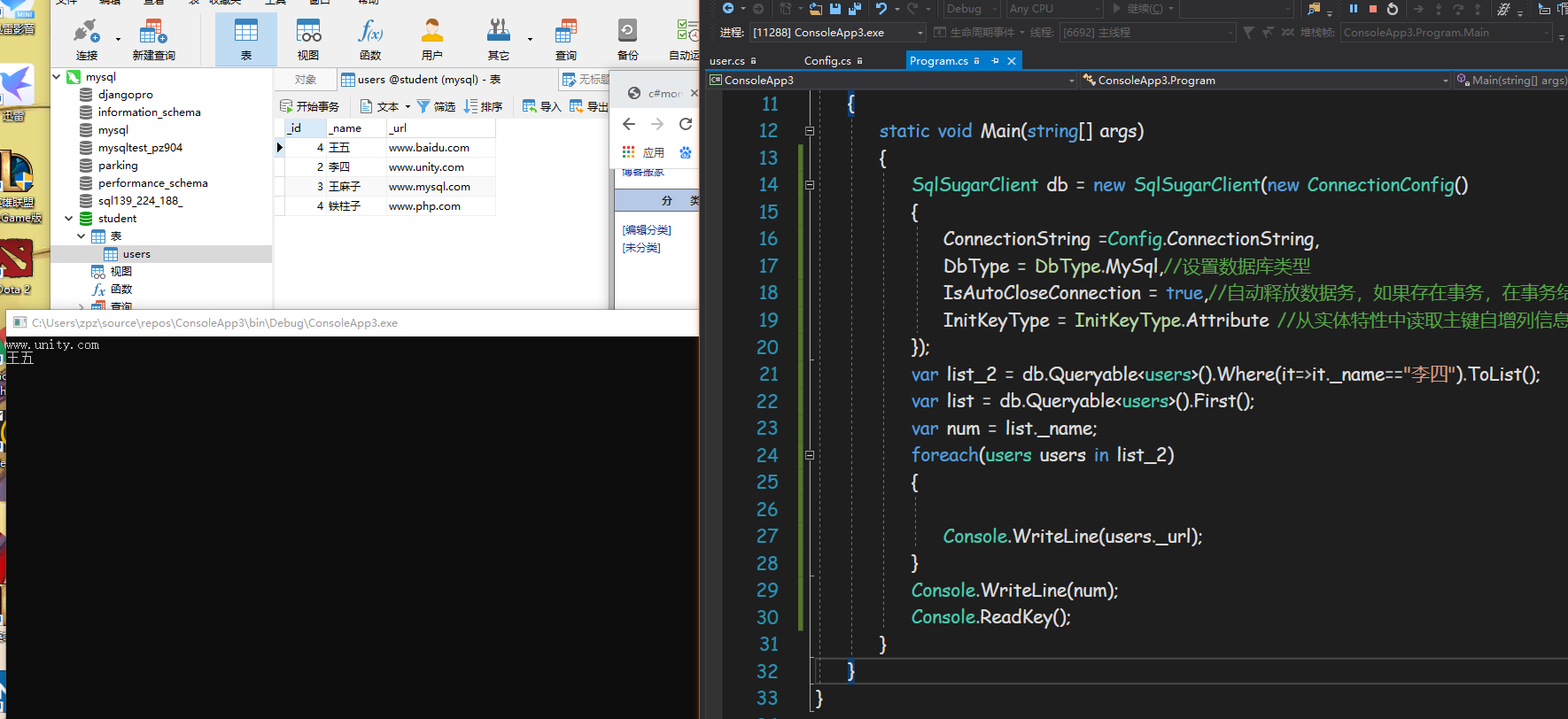Click the Visual Studio save icon
This screenshot has width=1568, height=719.
click(x=835, y=8)
